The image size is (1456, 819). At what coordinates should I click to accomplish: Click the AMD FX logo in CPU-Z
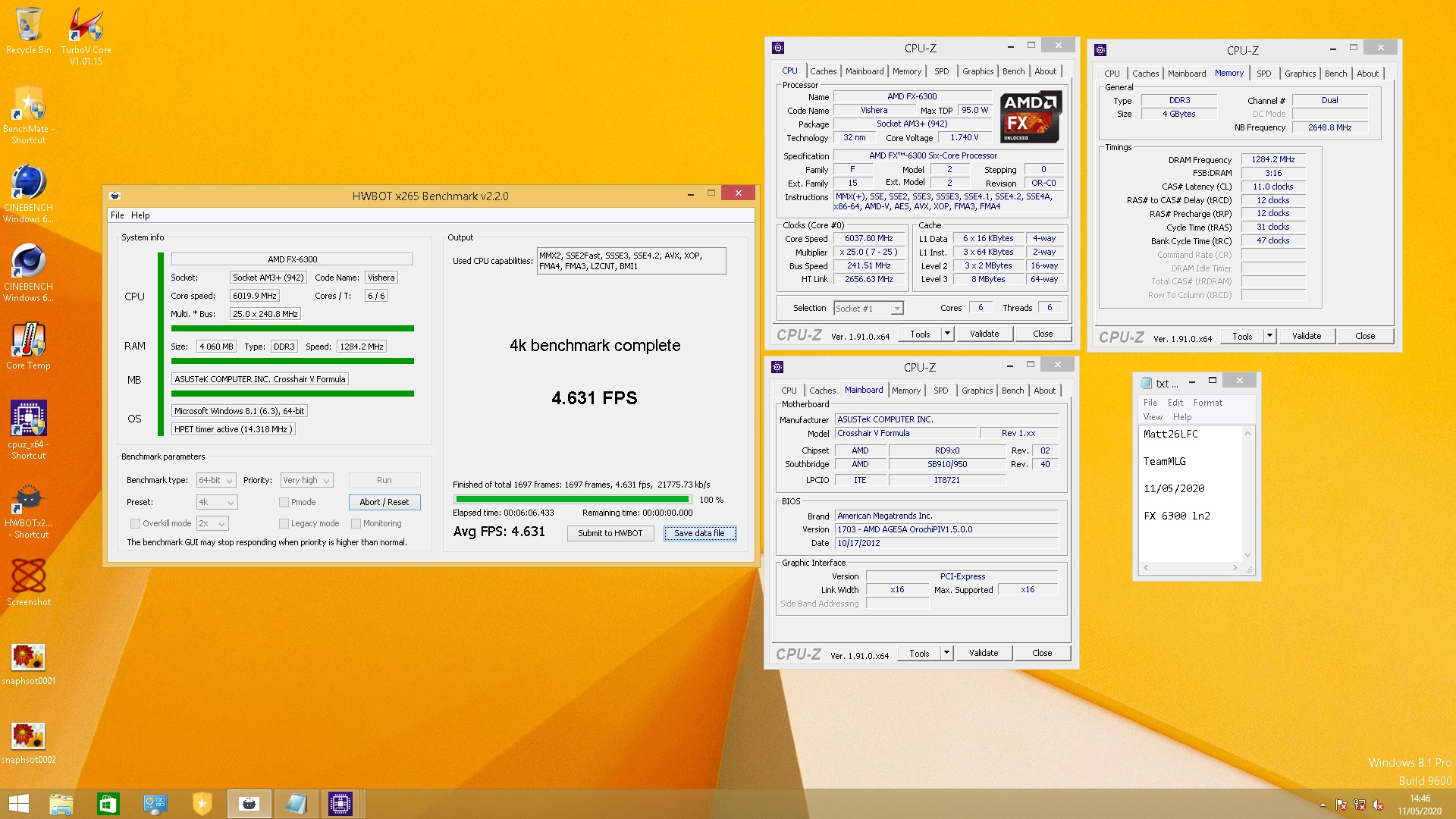pos(1030,118)
